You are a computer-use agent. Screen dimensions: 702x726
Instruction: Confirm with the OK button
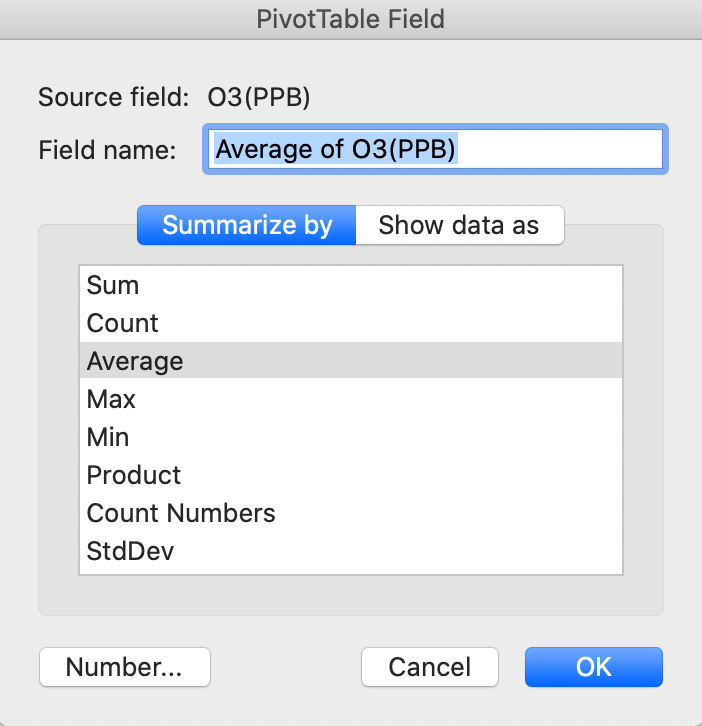(x=593, y=667)
